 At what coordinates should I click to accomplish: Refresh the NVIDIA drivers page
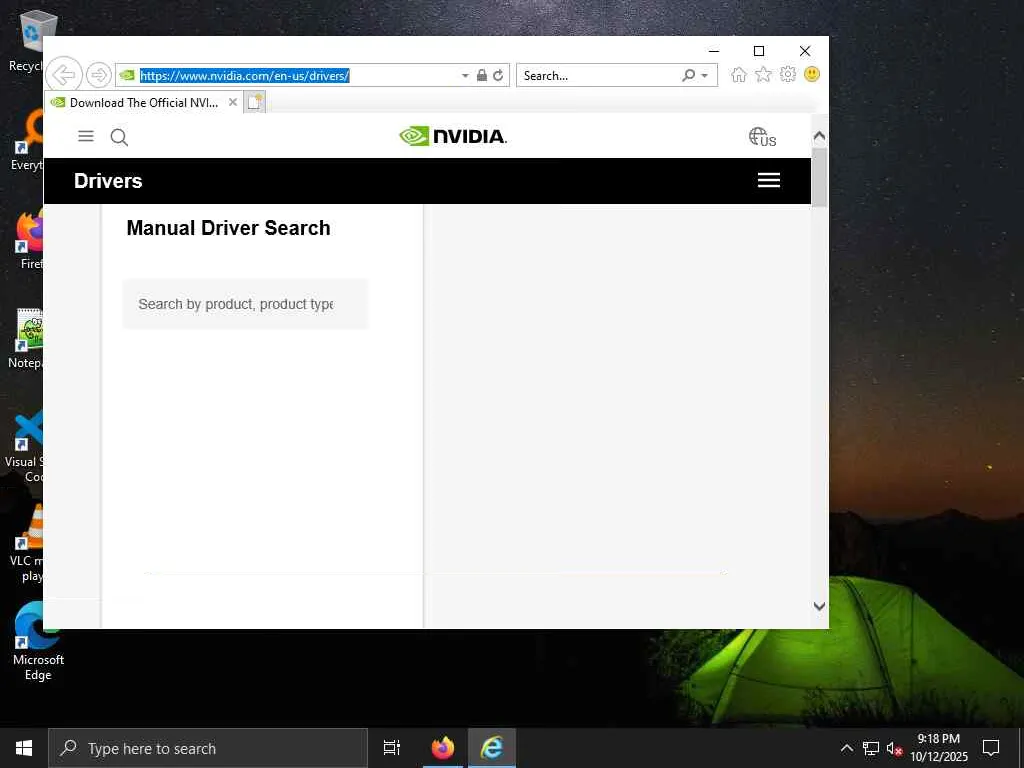[498, 75]
